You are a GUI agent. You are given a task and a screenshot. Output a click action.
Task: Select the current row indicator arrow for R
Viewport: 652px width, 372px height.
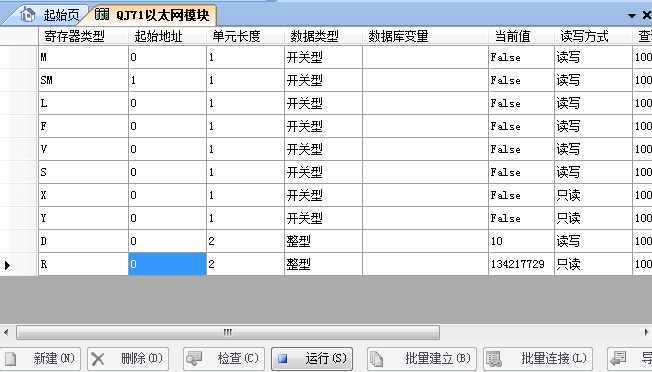(x=7, y=265)
